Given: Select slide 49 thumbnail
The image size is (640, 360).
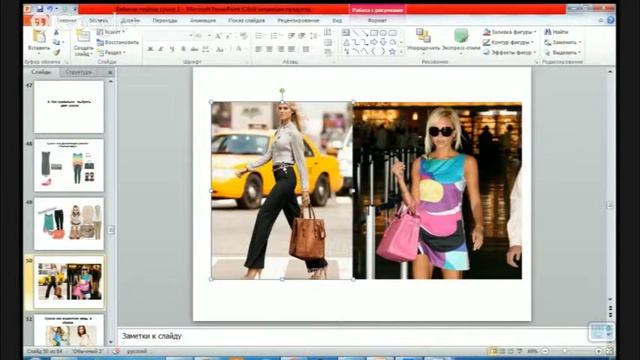Looking at the screenshot, I should (69, 224).
